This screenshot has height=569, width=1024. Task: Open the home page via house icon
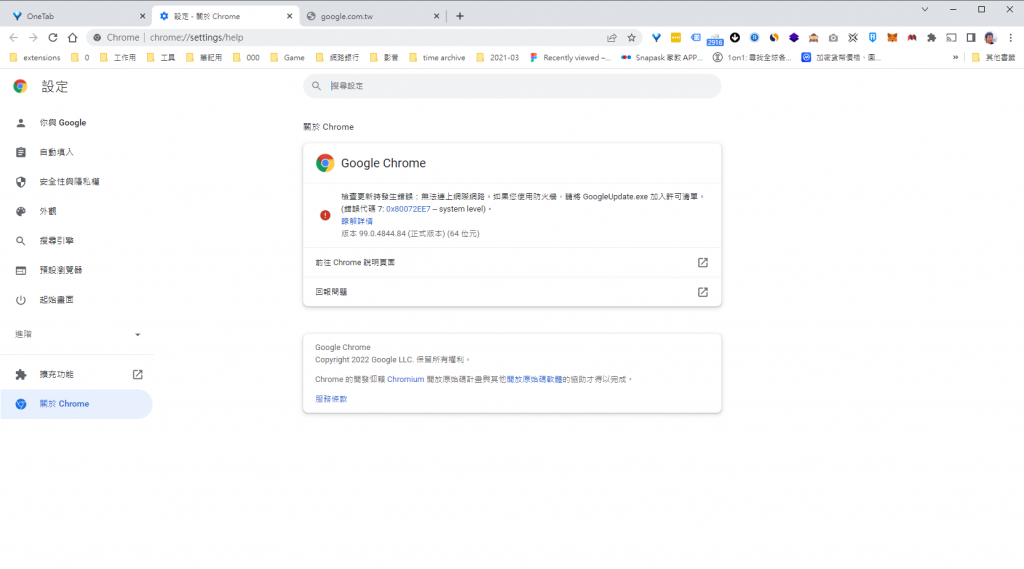click(72, 37)
